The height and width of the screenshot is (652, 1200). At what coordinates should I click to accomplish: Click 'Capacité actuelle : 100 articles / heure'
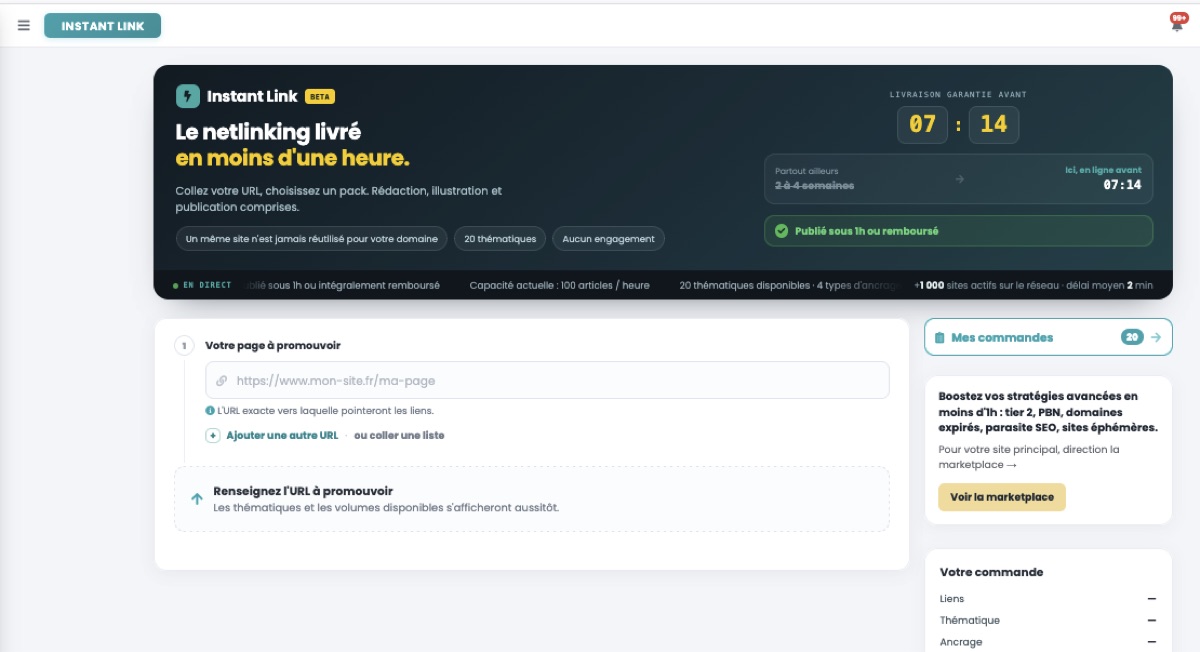tap(559, 285)
